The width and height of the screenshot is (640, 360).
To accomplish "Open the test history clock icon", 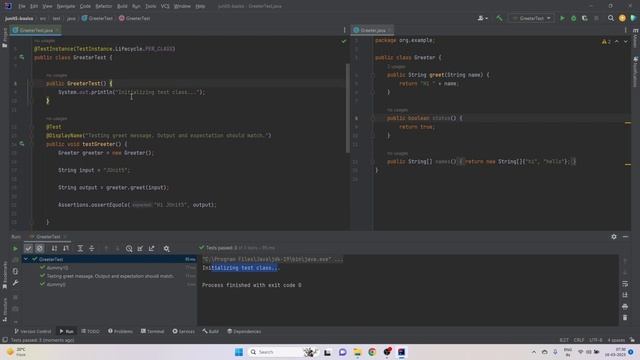I will [129, 249].
